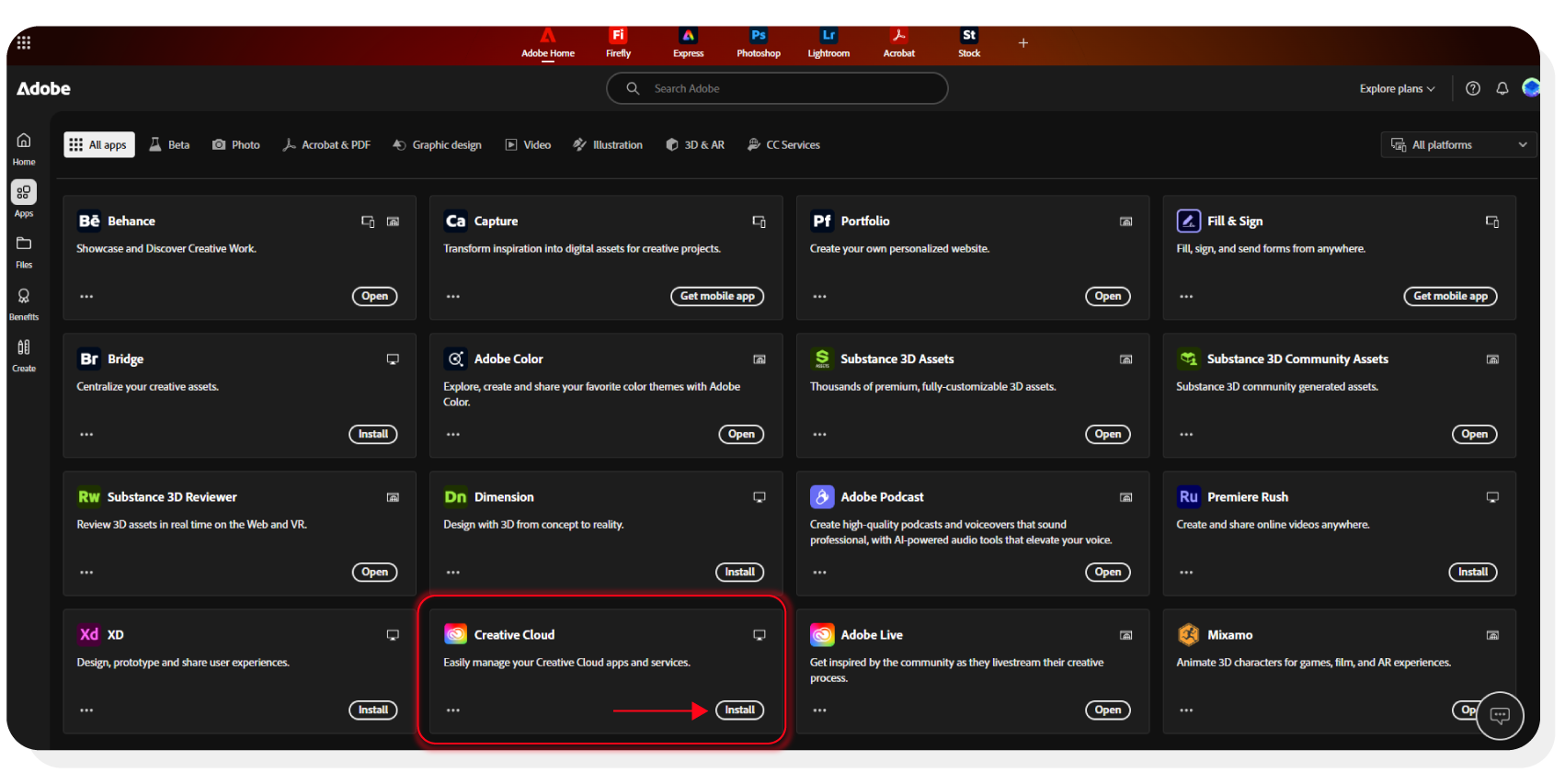Screen dimensions: 1565x784
Task: Open more options for Creative Cloud card
Action: [x=453, y=710]
